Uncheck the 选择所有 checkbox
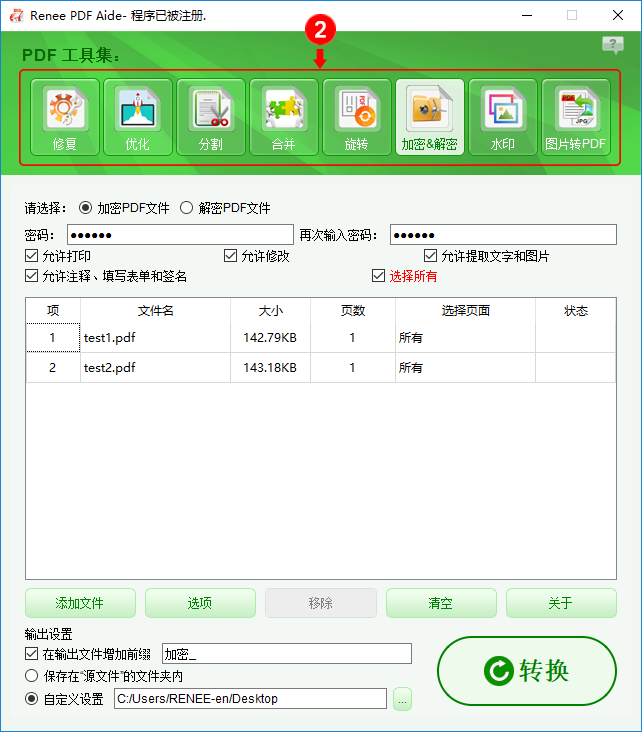The height and width of the screenshot is (732, 642). point(378,276)
